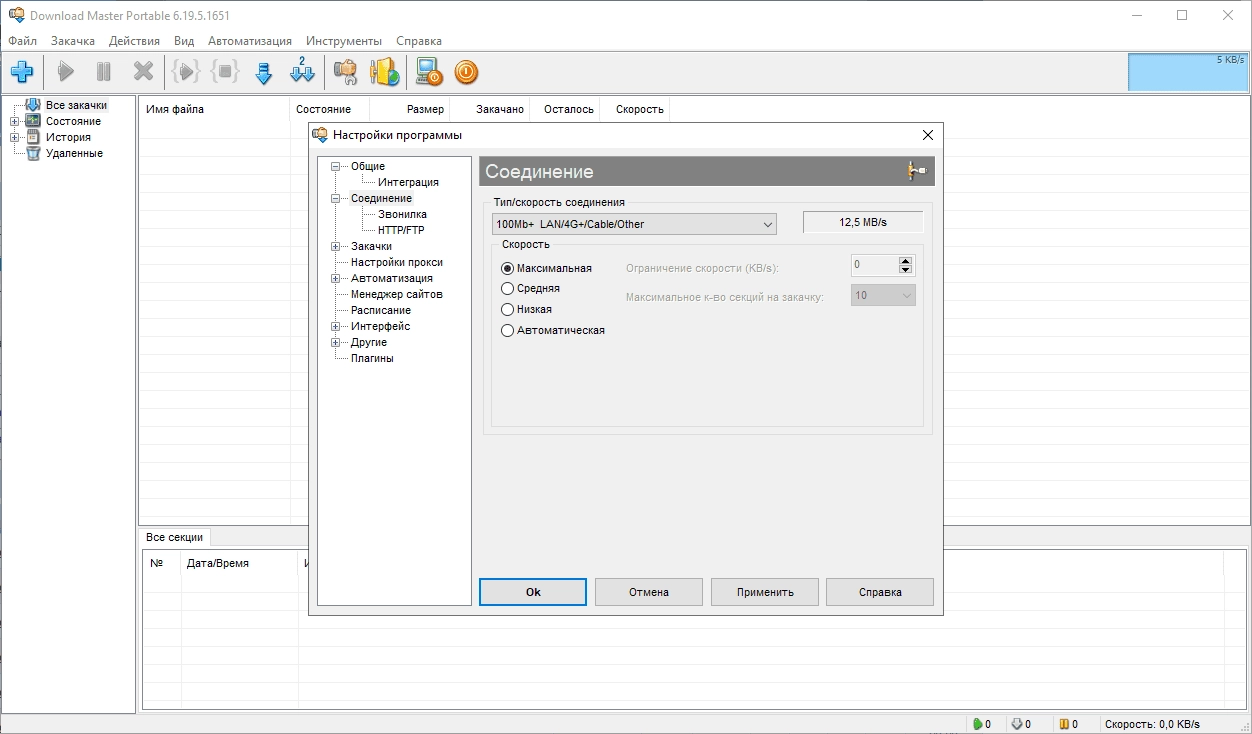Collapse the Соединение settings tree node
This screenshot has width=1252, height=734.
point(336,198)
